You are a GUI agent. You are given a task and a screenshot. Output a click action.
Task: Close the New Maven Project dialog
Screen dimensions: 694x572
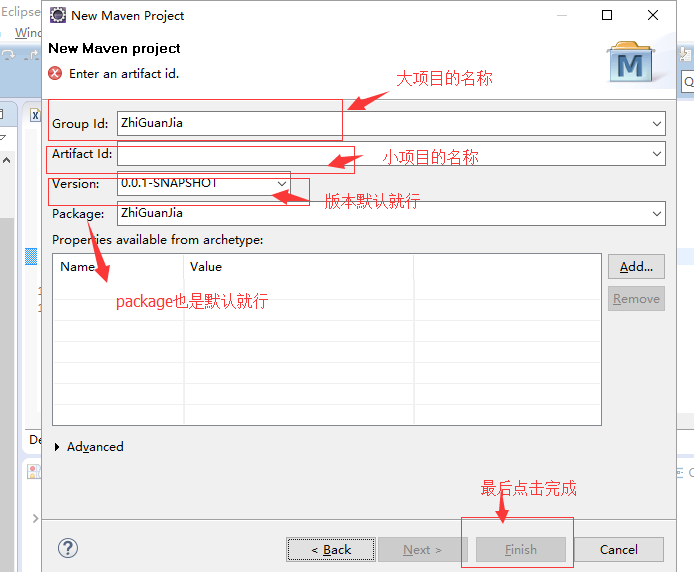(x=653, y=15)
